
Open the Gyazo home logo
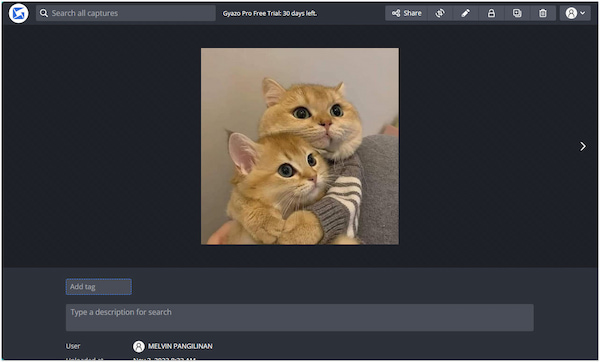pyautogui.click(x=18, y=13)
